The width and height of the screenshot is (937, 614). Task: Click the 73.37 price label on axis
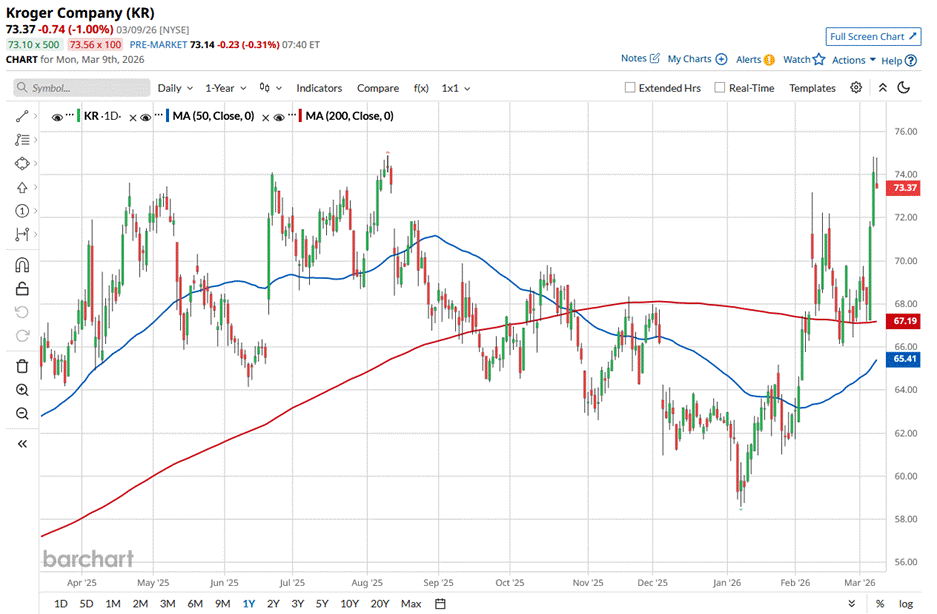pos(905,188)
